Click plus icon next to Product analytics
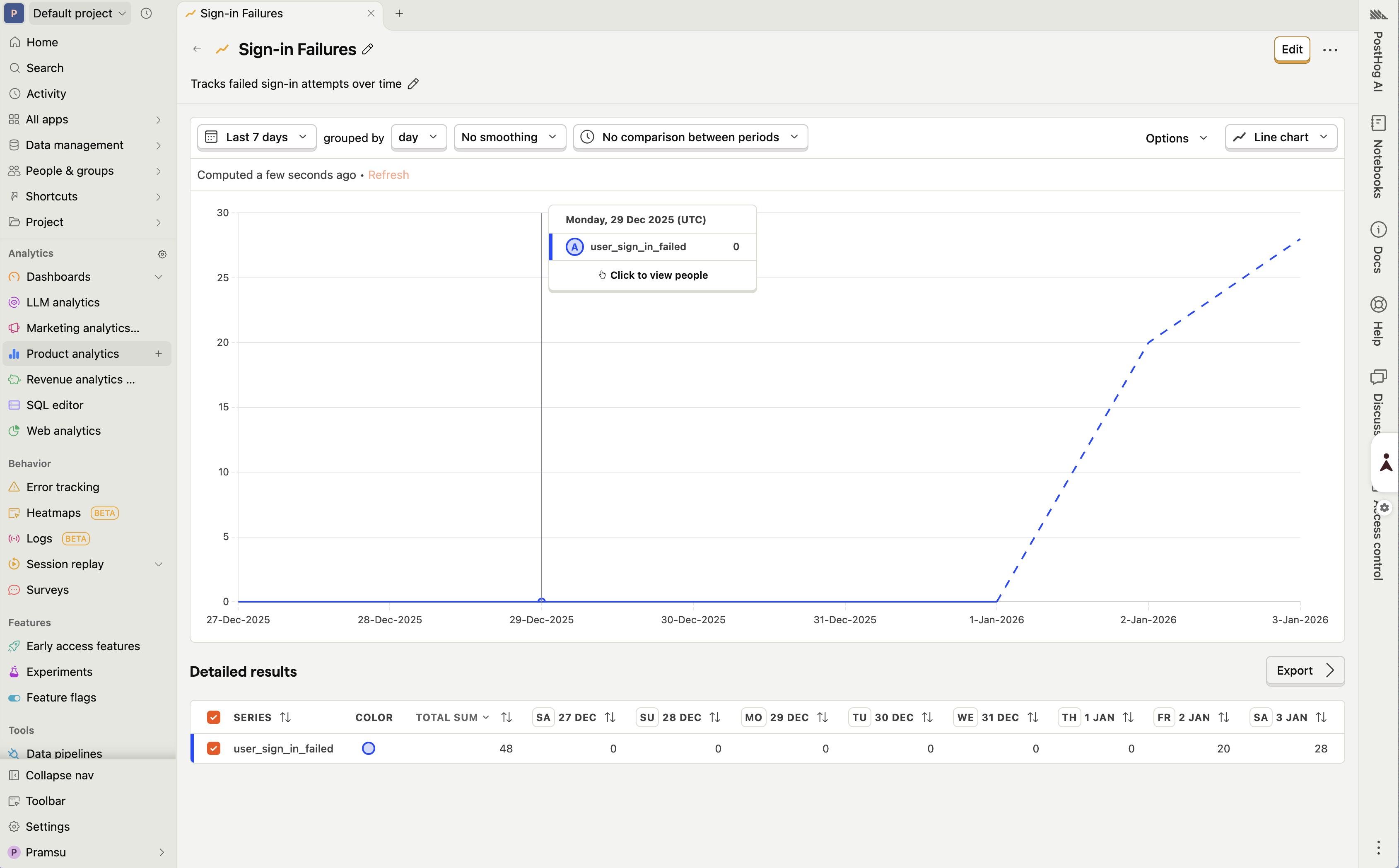 (159, 354)
